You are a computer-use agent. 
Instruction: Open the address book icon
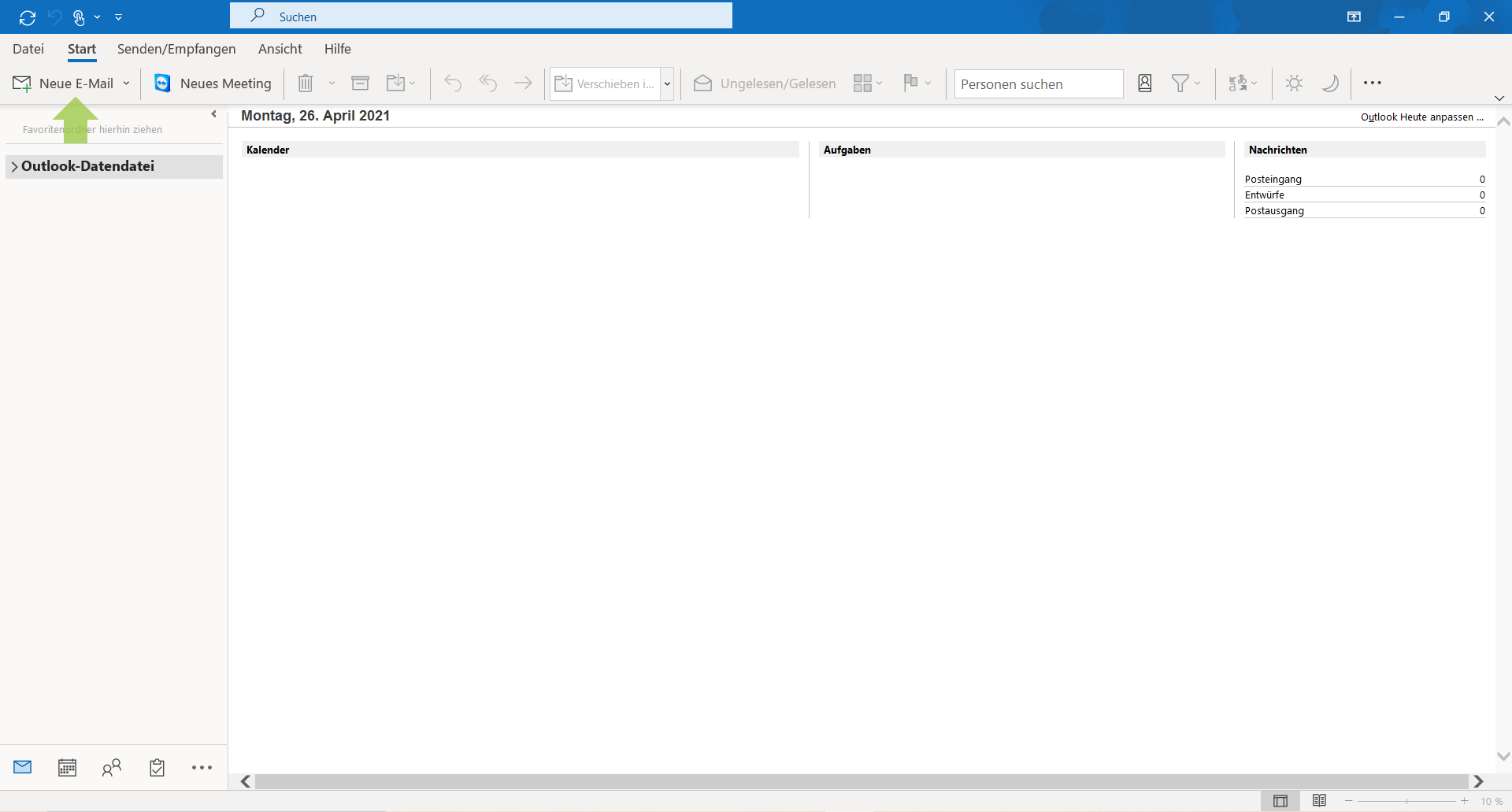[1144, 83]
